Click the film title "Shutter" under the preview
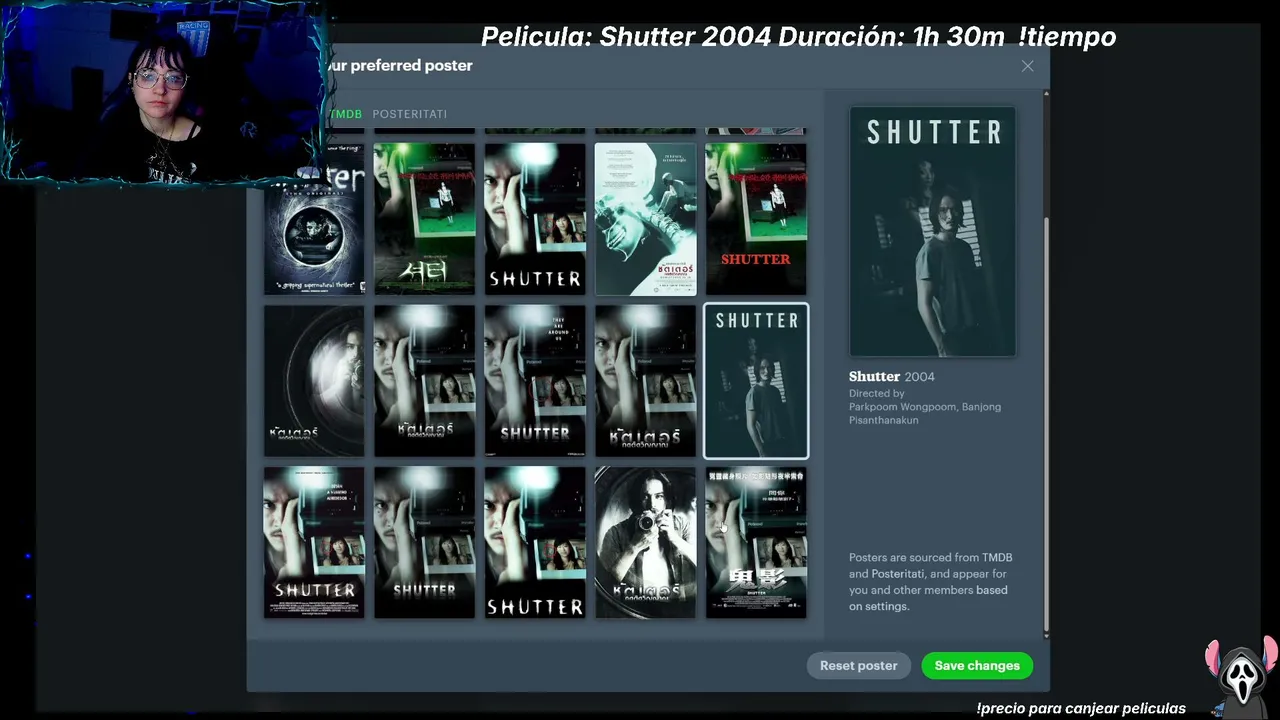Viewport: 1280px width, 720px height. [875, 377]
